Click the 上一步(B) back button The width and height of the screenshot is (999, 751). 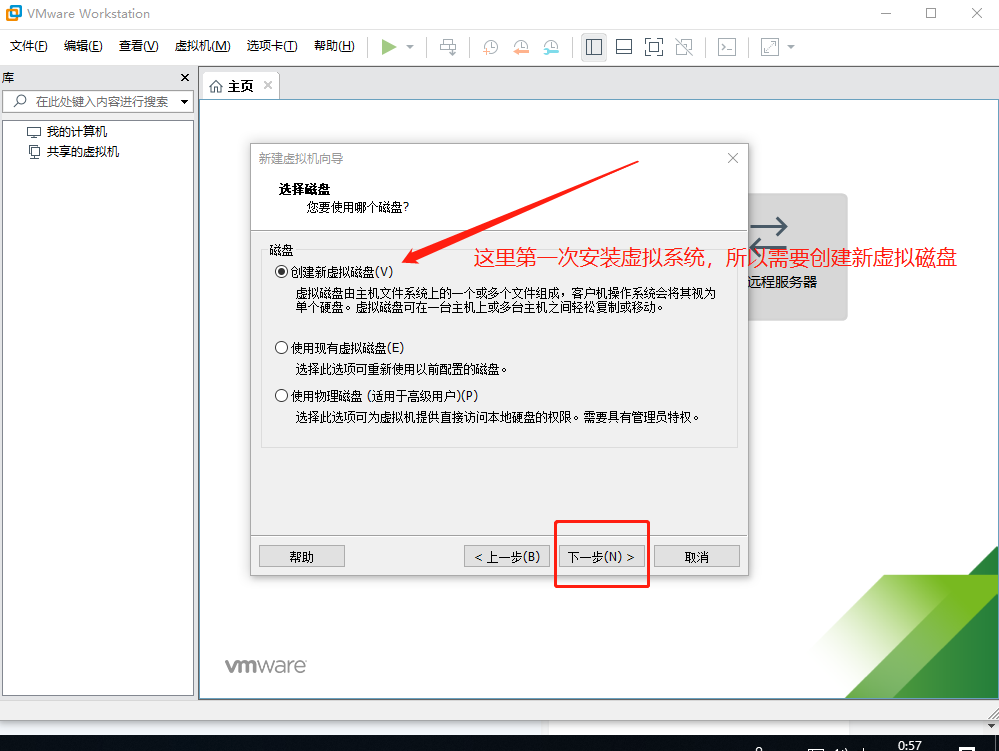pyautogui.click(x=507, y=557)
